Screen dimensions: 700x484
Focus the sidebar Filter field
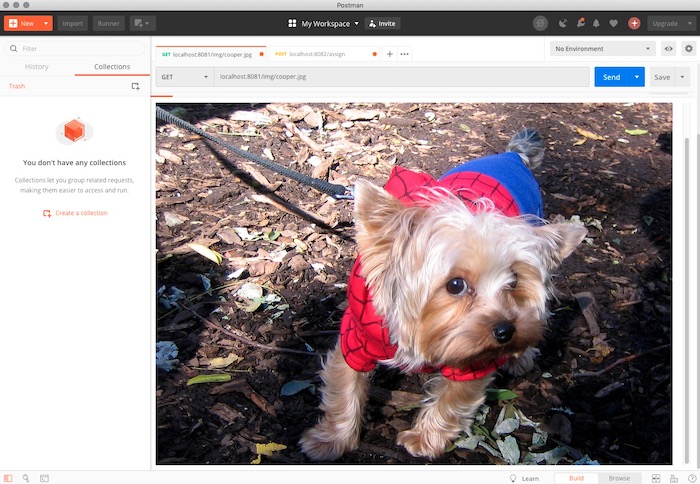(75, 48)
